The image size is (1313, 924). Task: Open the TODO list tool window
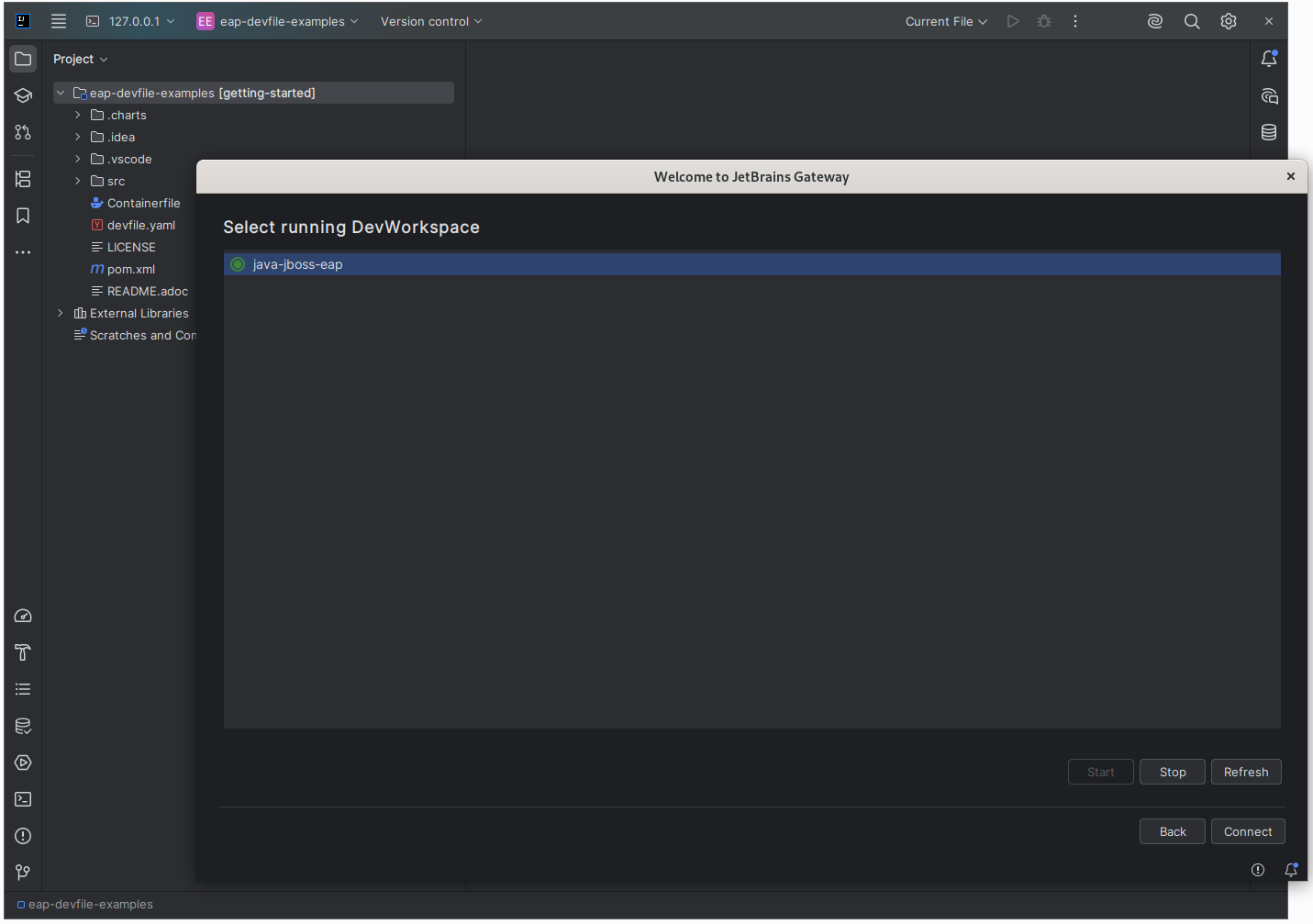(23, 689)
